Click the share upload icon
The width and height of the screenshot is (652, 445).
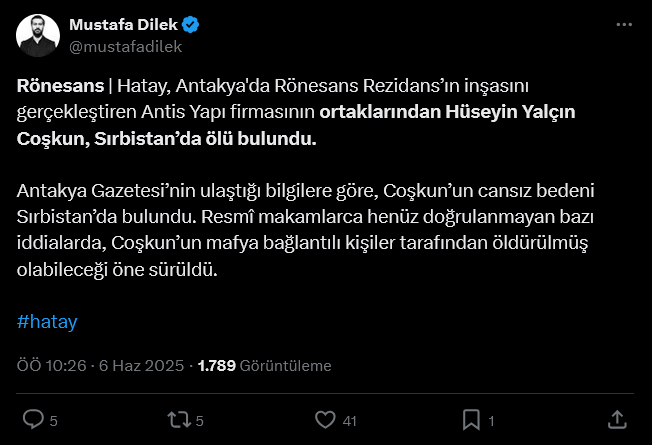(617, 419)
